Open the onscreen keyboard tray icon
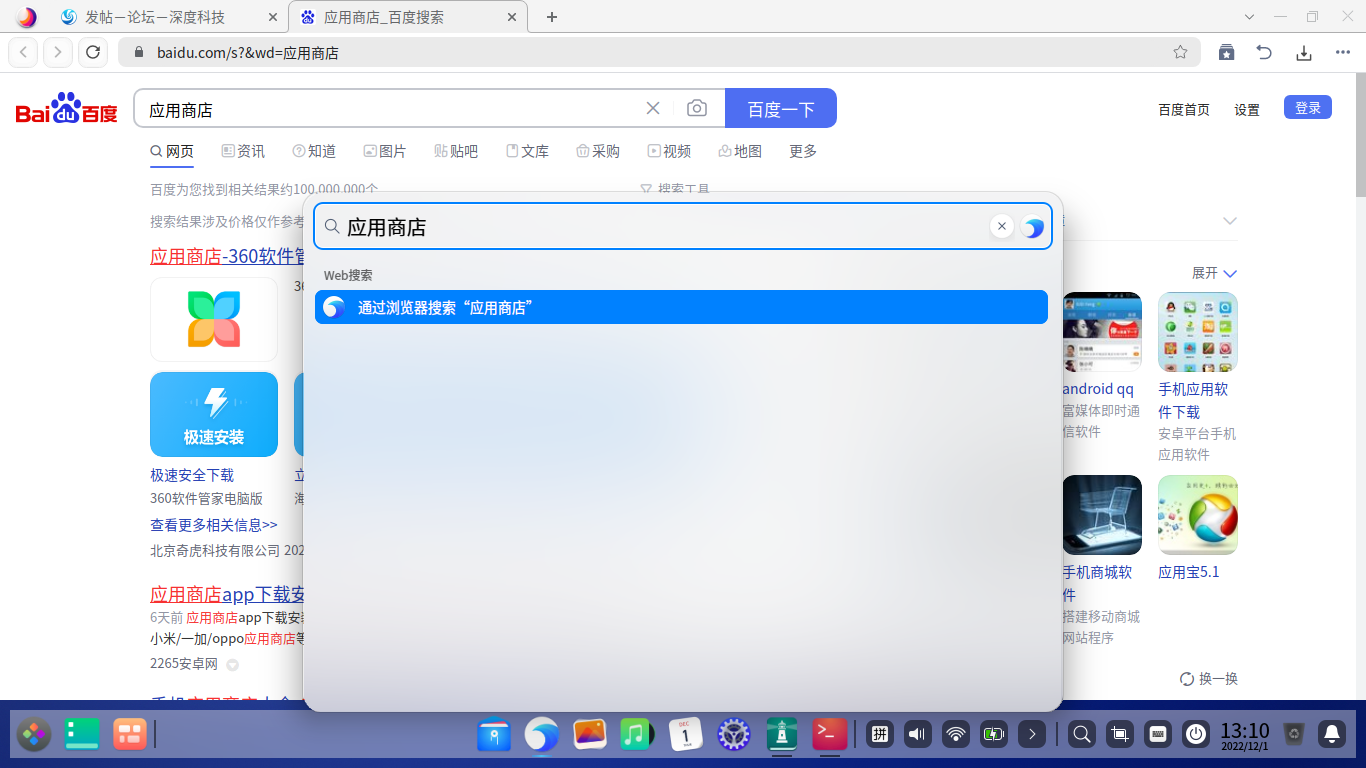The width and height of the screenshot is (1366, 768). (1158, 735)
